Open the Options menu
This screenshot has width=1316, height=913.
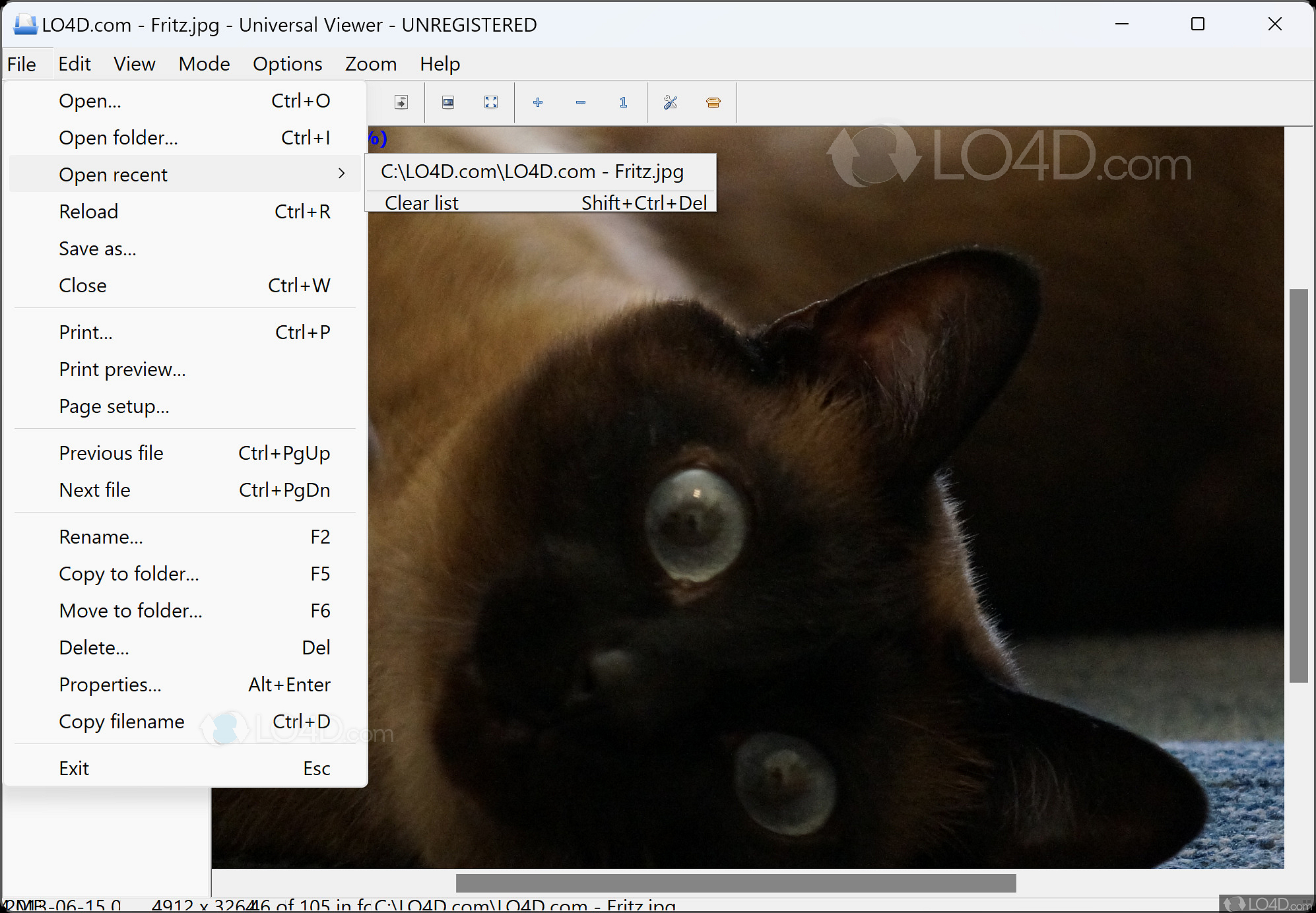[x=287, y=64]
